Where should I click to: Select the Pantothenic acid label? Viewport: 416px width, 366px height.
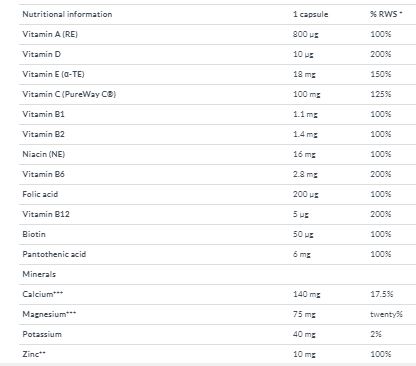pyautogui.click(x=54, y=254)
